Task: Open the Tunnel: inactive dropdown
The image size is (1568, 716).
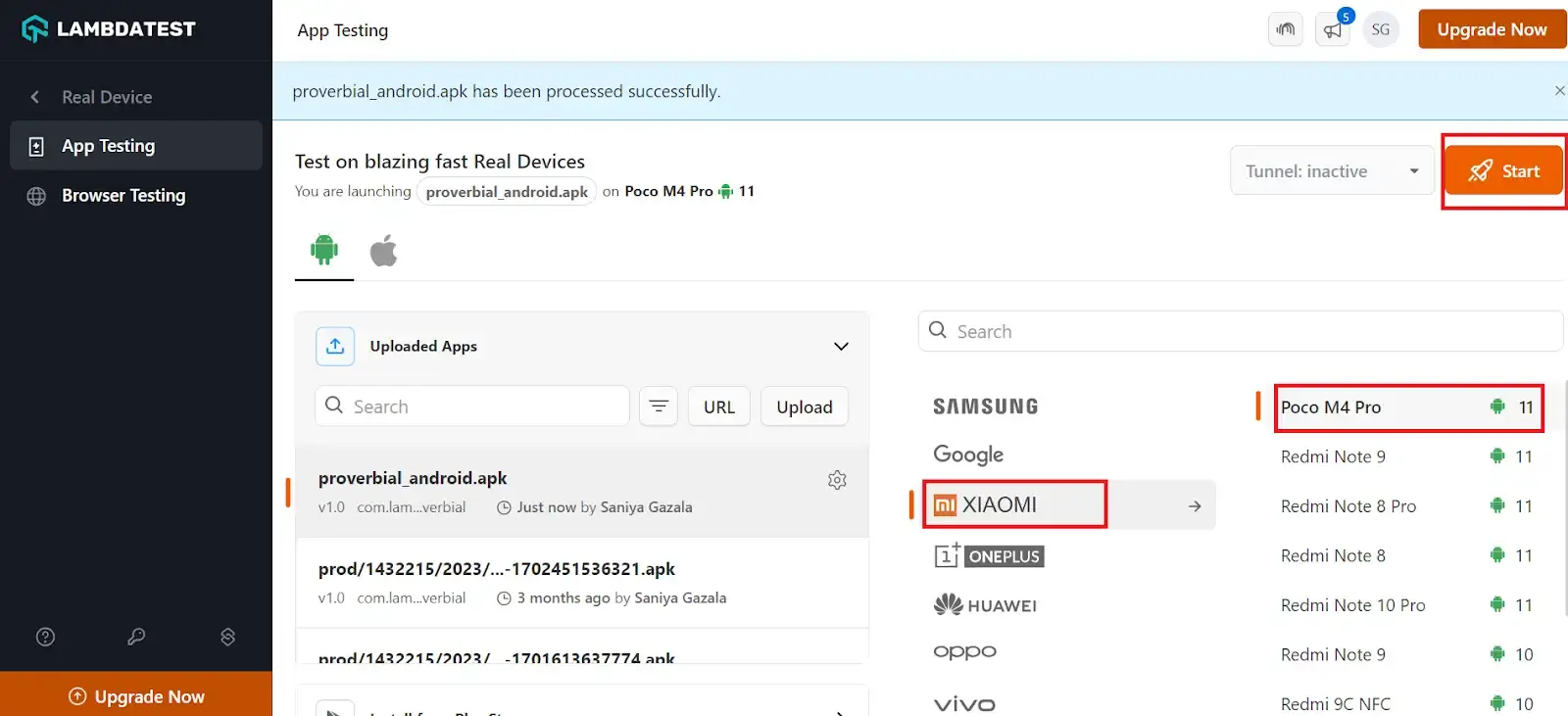Action: [1332, 171]
